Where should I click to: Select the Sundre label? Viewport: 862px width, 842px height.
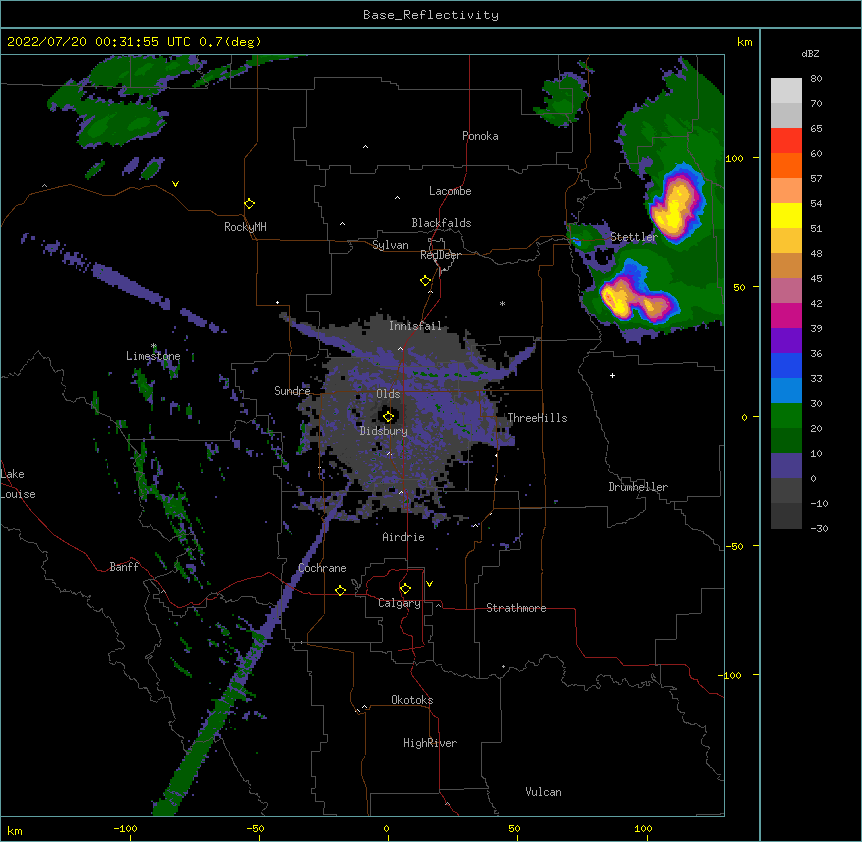click(x=292, y=391)
